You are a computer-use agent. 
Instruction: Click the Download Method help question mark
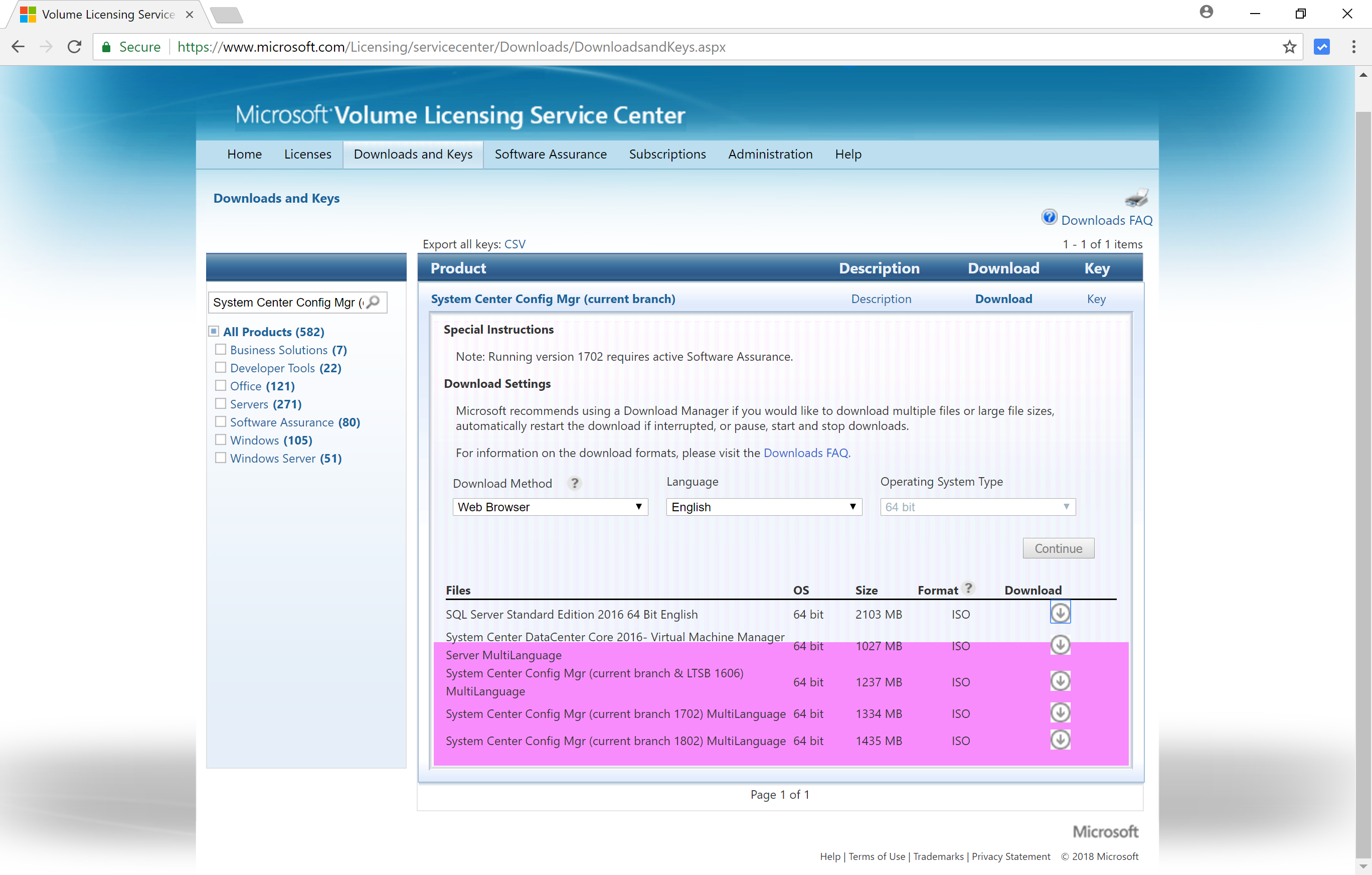pos(574,483)
